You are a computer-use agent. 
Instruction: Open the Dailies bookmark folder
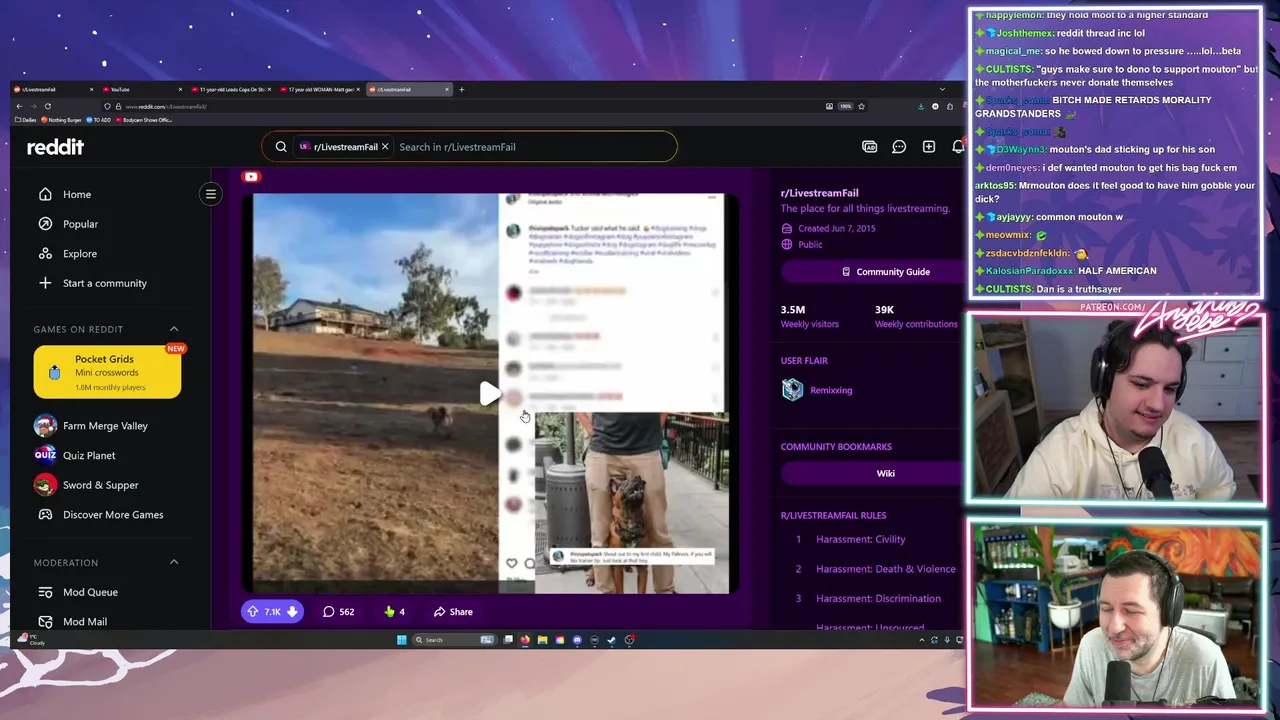pyautogui.click(x=28, y=120)
